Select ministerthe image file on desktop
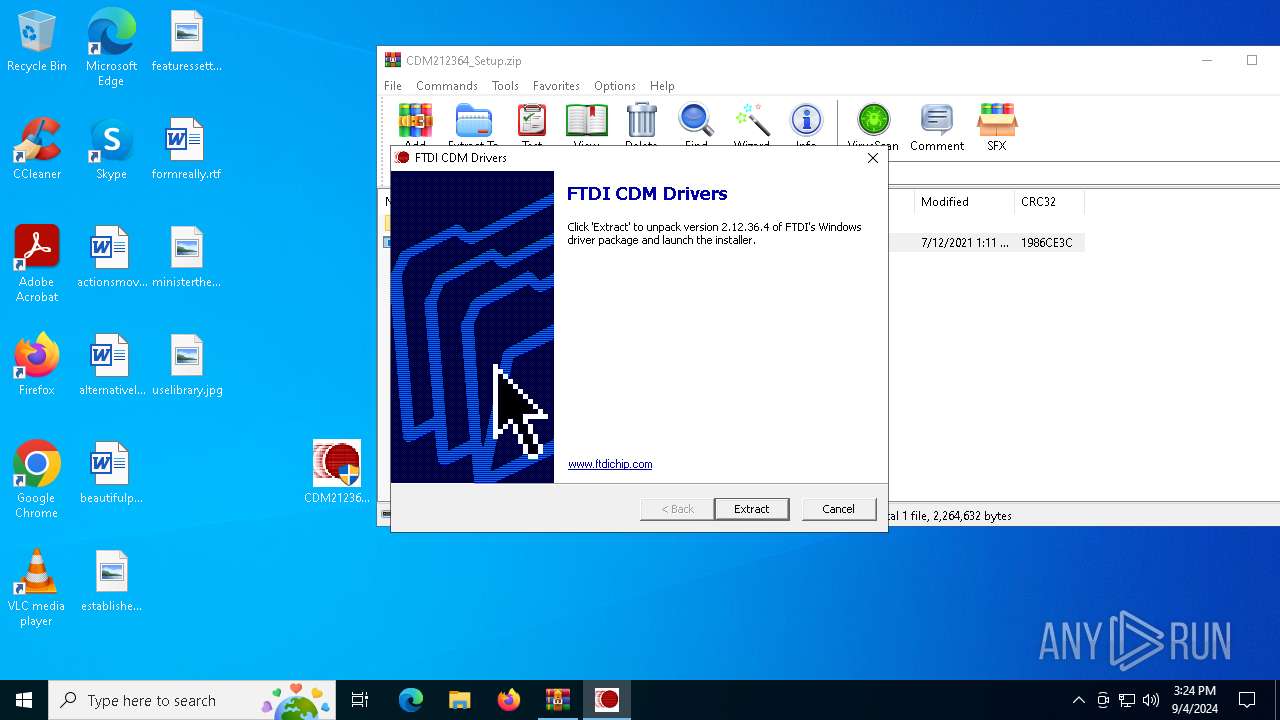 click(186, 257)
